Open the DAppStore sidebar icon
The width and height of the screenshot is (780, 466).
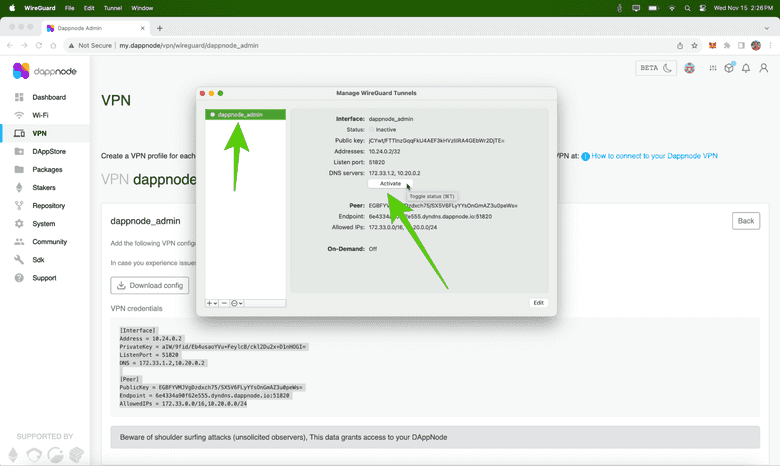[x=20, y=152]
